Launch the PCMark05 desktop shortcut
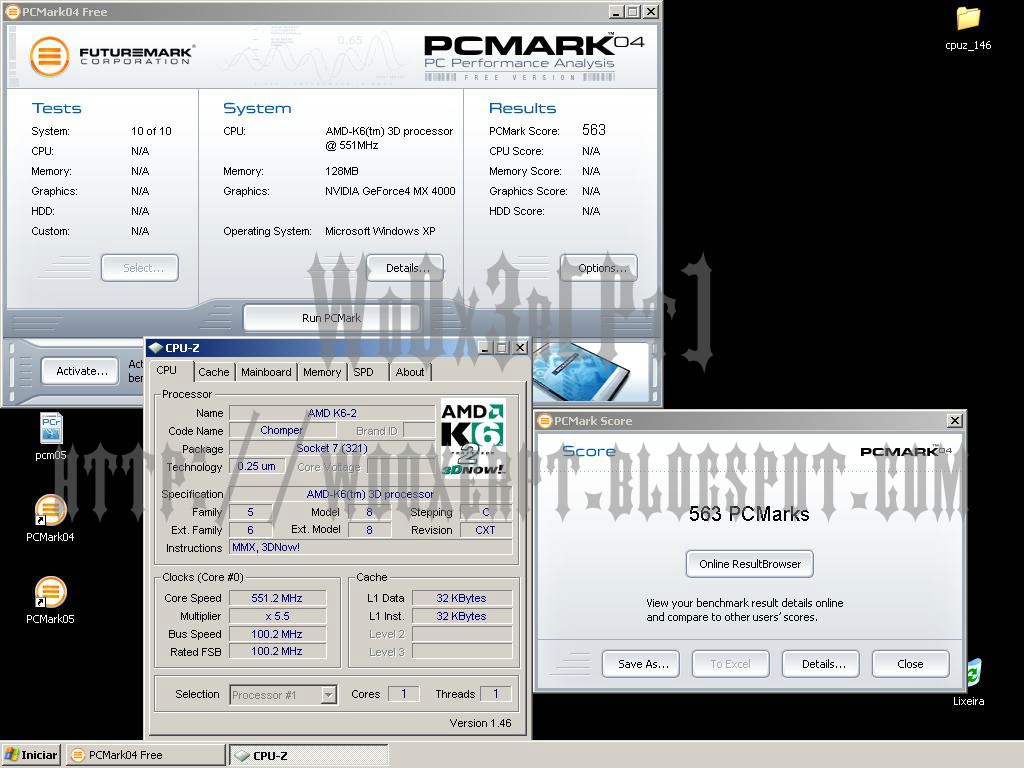1024x768 pixels. pyautogui.click(x=50, y=600)
